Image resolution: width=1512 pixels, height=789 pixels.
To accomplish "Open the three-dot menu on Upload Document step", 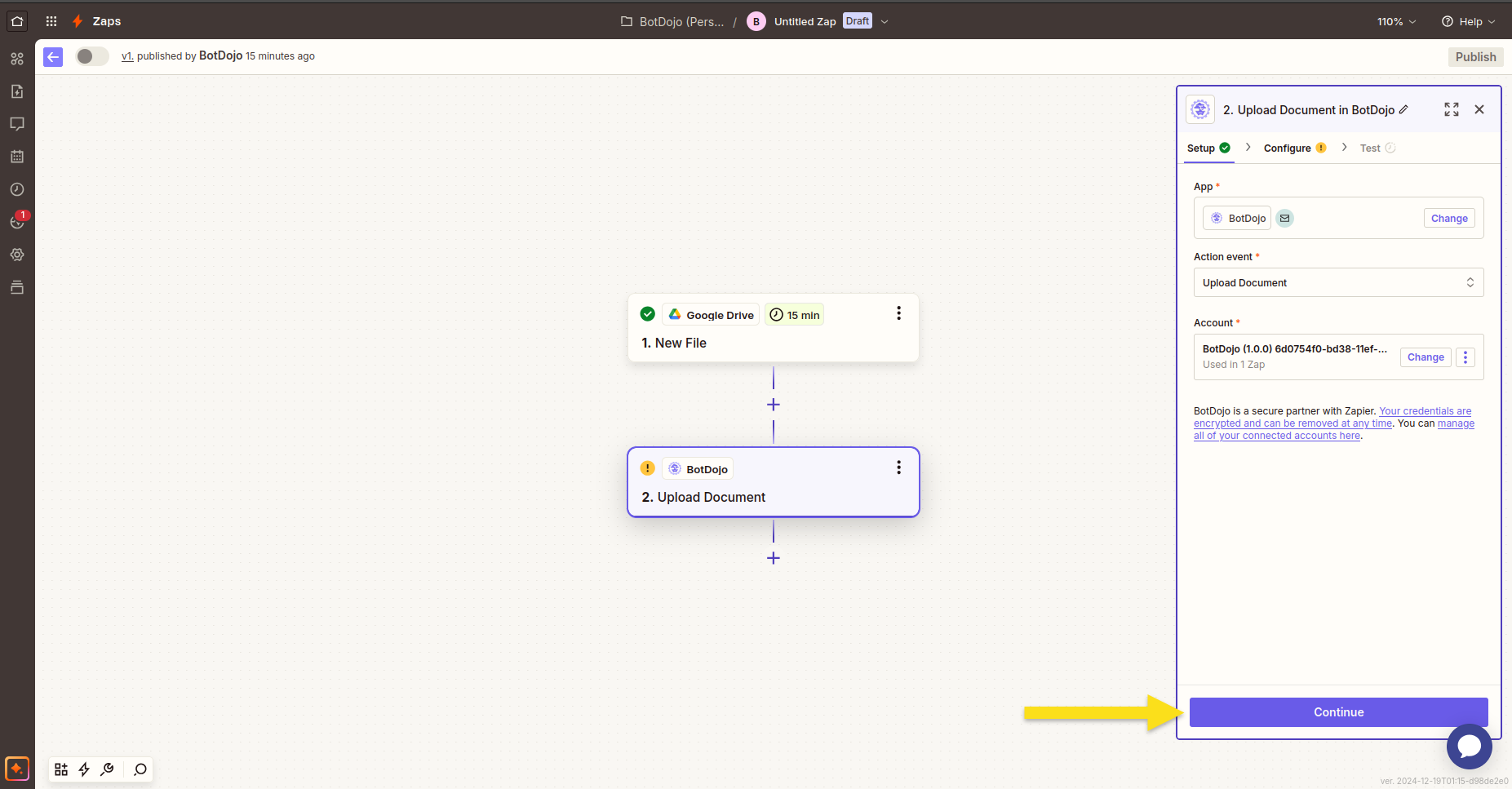I will (x=898, y=468).
